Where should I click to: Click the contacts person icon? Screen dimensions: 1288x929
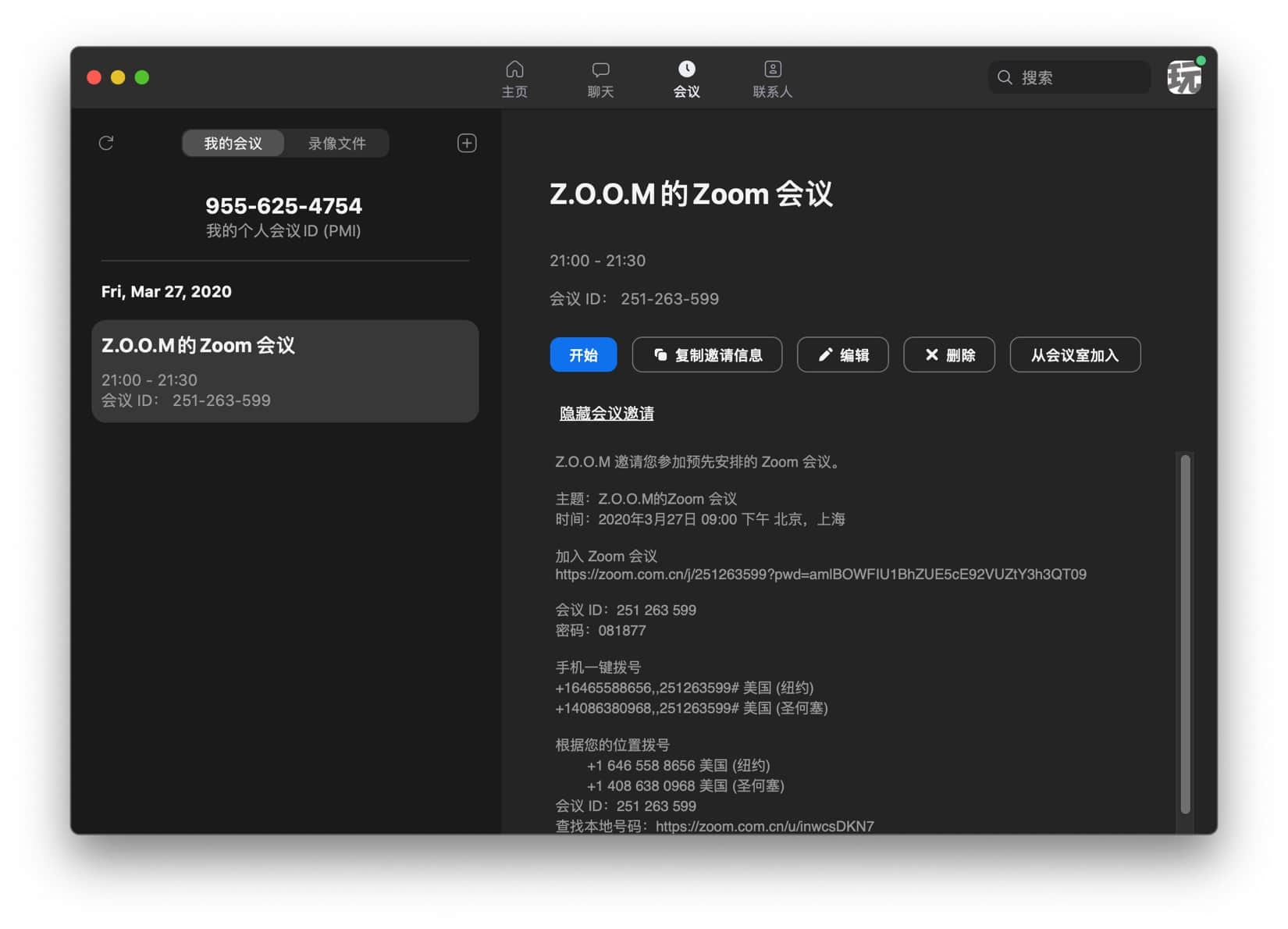(772, 69)
